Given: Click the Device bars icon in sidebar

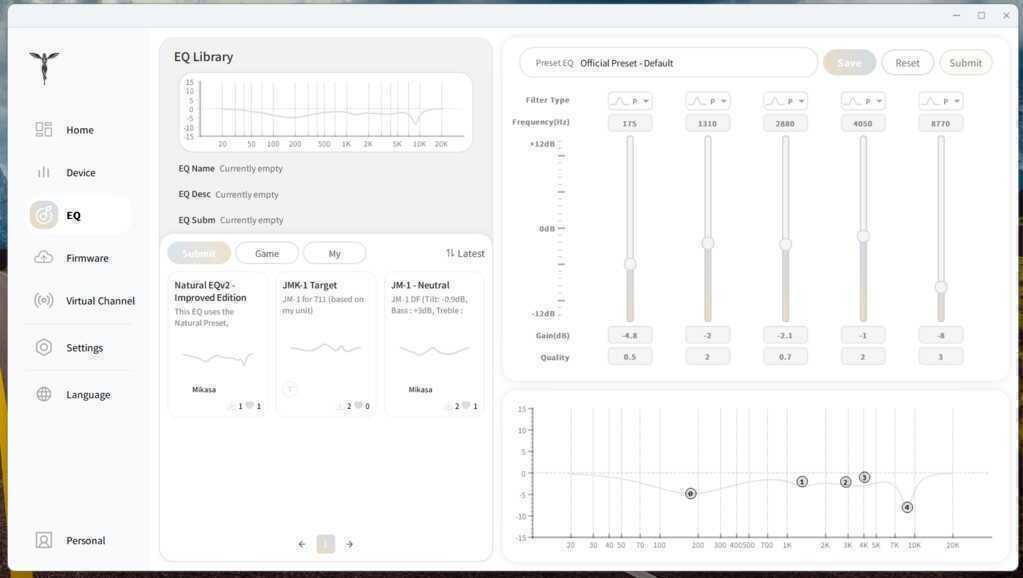Looking at the screenshot, I should [44, 172].
